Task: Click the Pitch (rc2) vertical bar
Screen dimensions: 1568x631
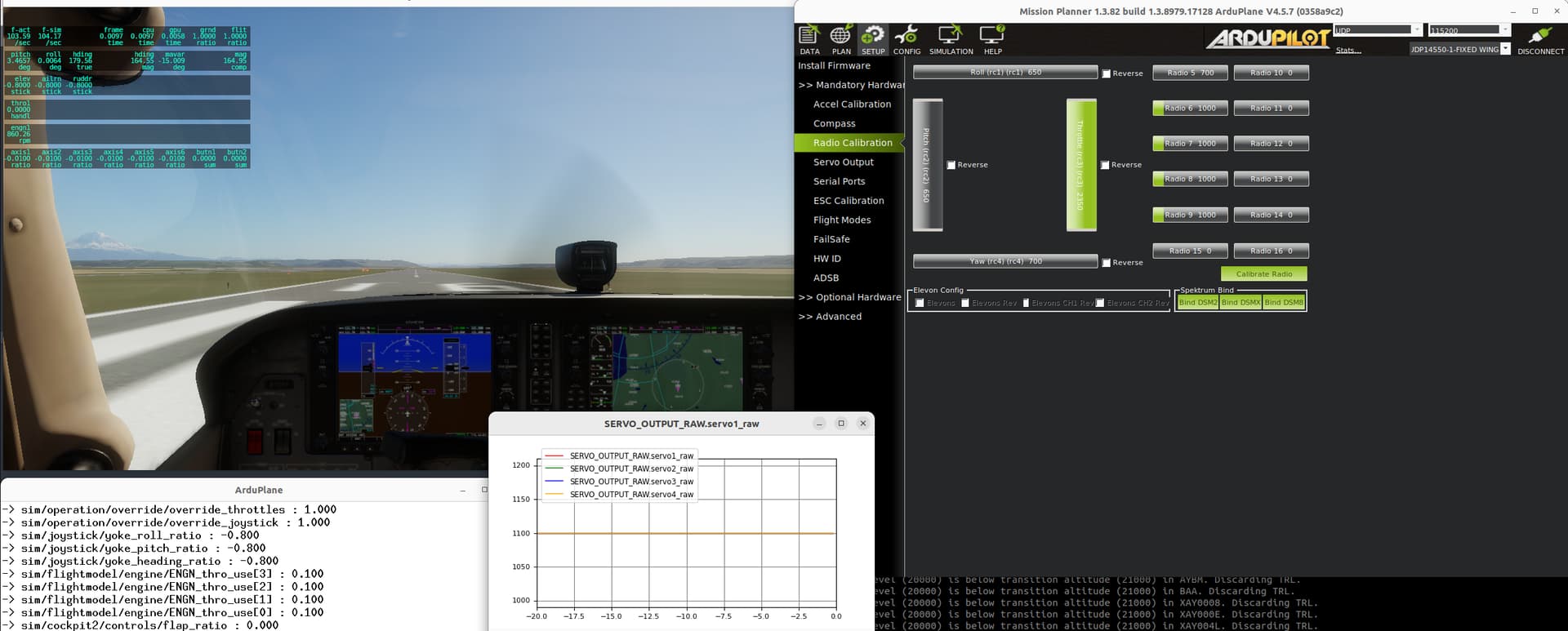Action: click(928, 165)
